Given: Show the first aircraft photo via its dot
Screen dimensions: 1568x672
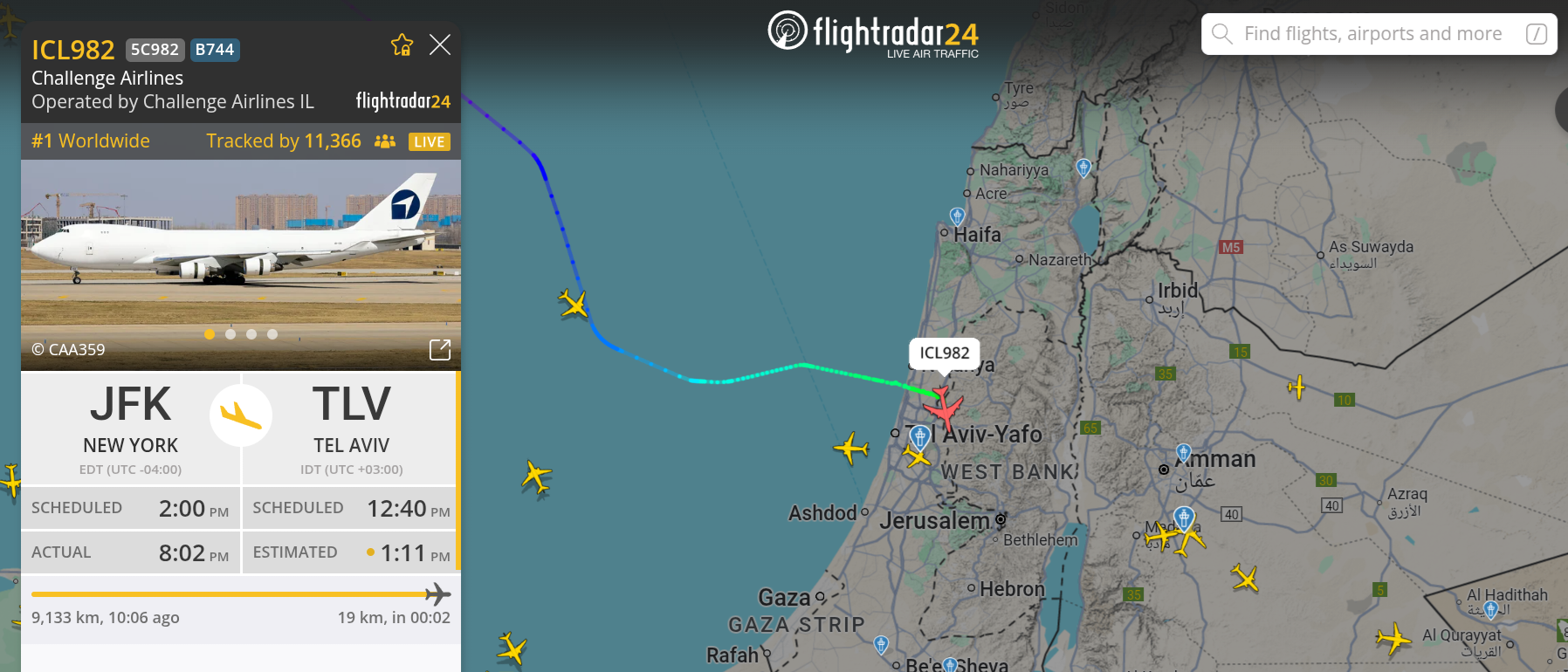Looking at the screenshot, I should [210, 334].
